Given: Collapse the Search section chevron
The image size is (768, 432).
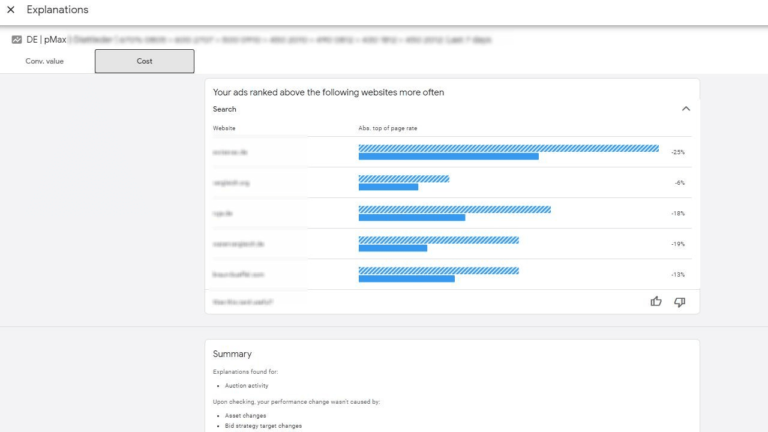Looking at the screenshot, I should pos(686,109).
